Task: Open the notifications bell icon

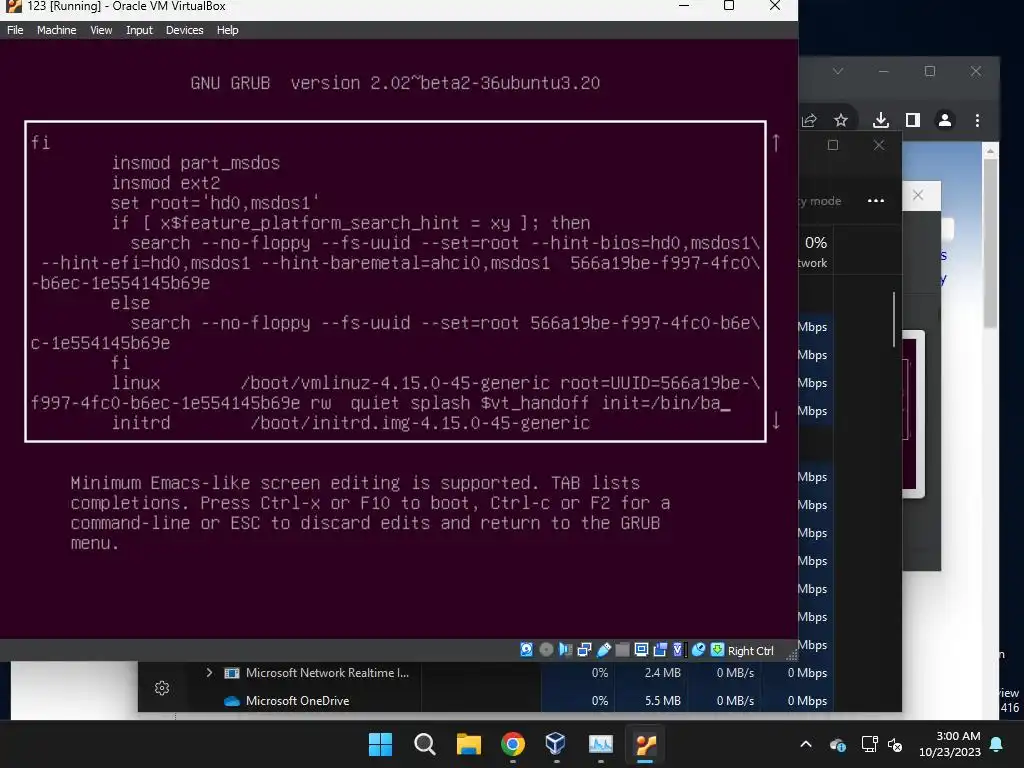Action: pyautogui.click(x=997, y=744)
